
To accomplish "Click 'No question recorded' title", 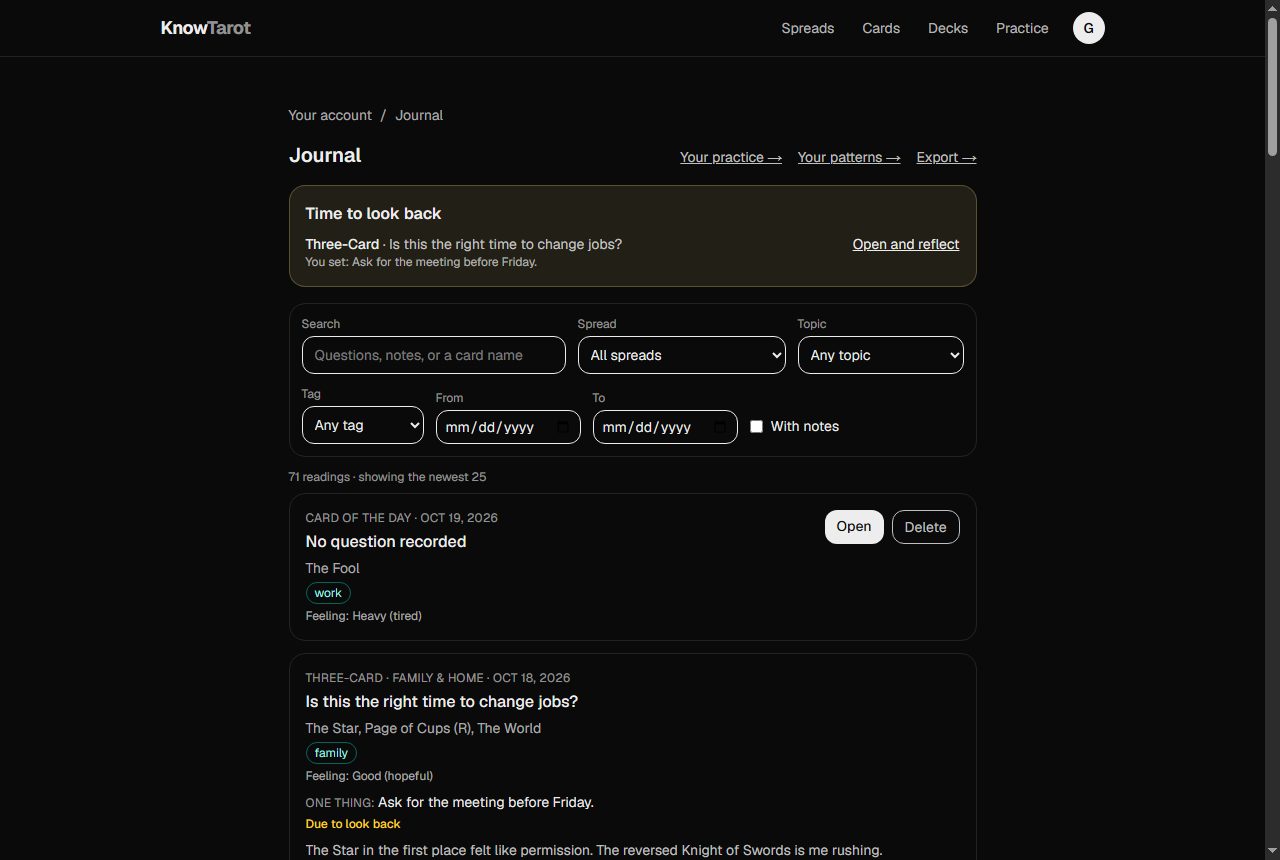I will click(x=386, y=541).
